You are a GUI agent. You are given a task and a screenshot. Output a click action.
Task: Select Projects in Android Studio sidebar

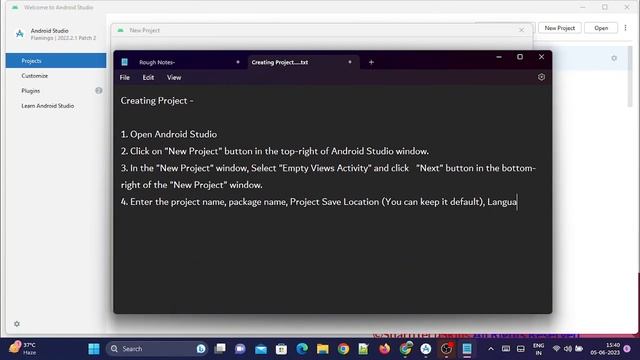click(56, 61)
